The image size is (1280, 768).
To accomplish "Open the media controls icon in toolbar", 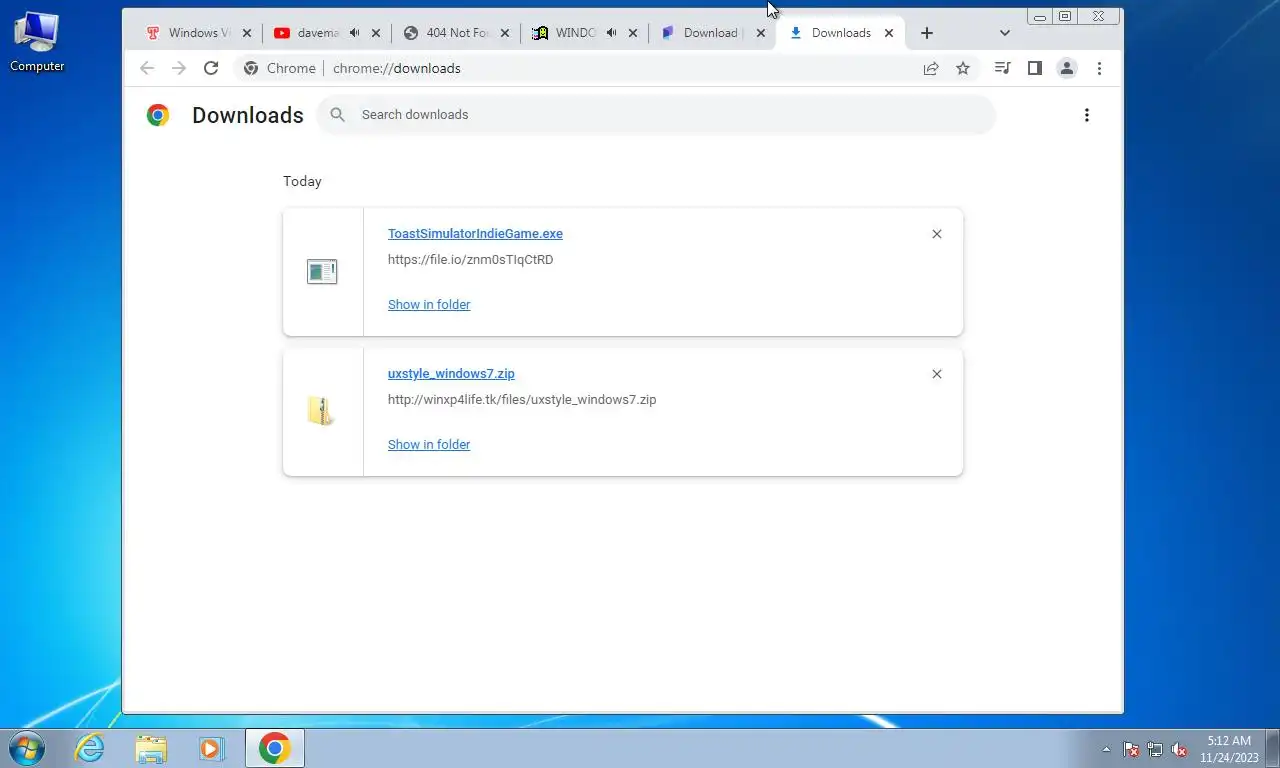I will click(x=1002, y=68).
